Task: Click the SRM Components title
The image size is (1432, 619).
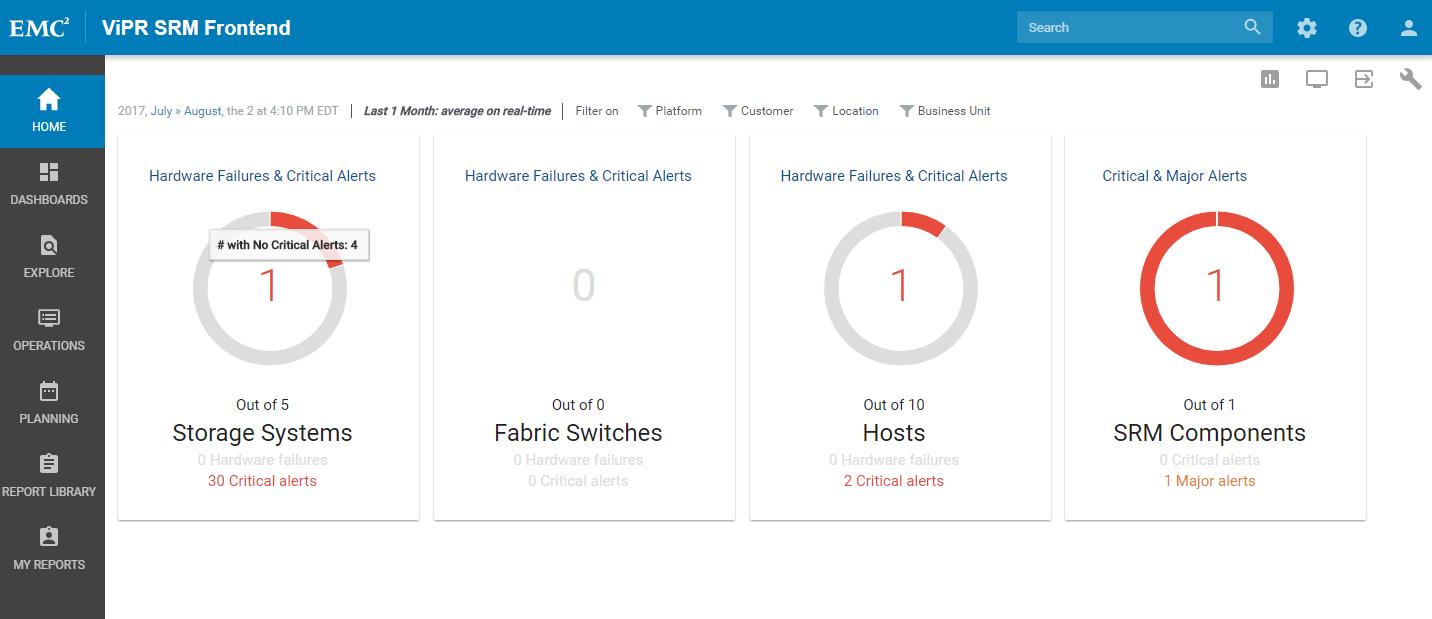Action: click(x=1209, y=433)
